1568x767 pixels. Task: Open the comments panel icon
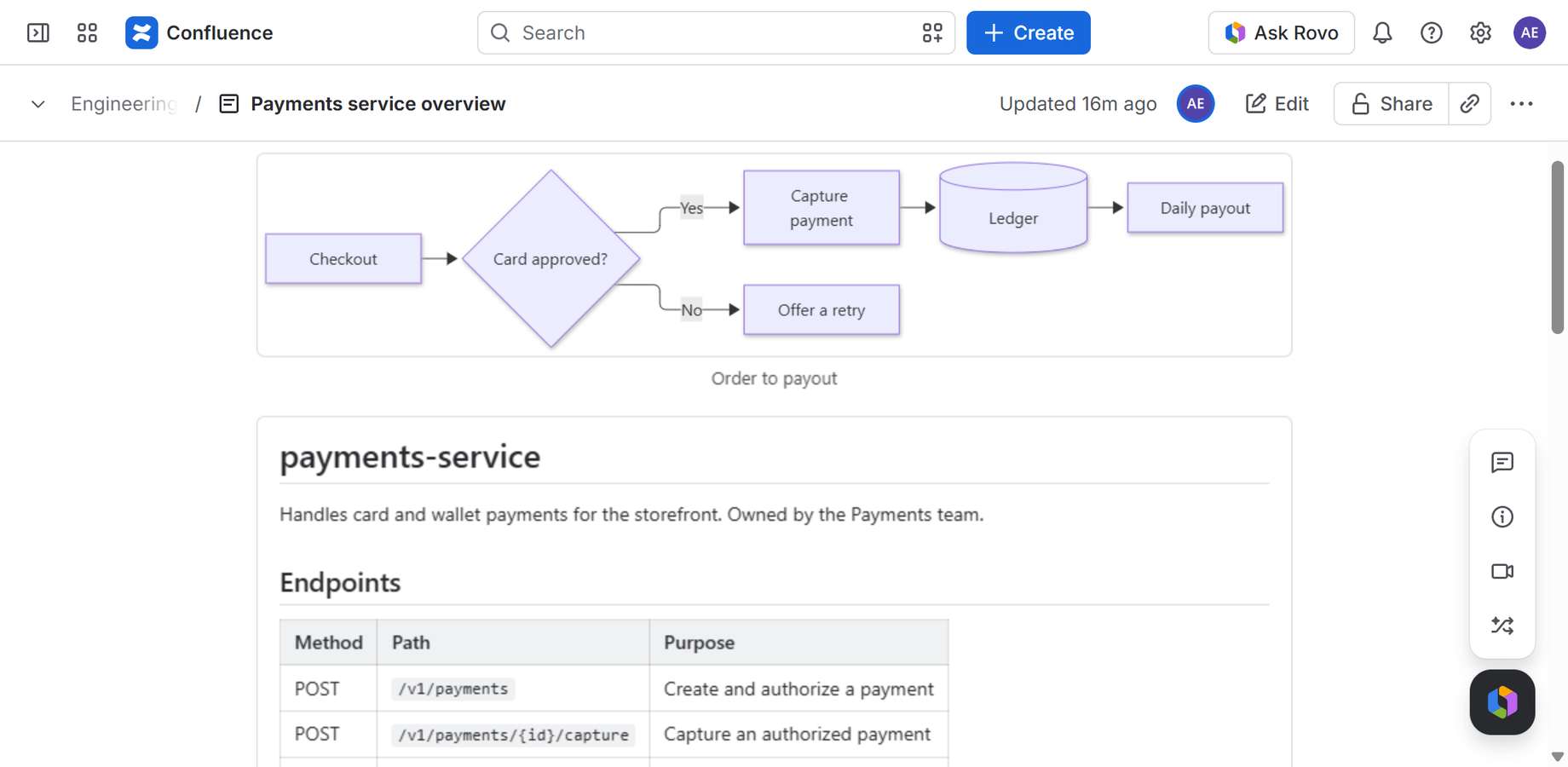[x=1502, y=462]
